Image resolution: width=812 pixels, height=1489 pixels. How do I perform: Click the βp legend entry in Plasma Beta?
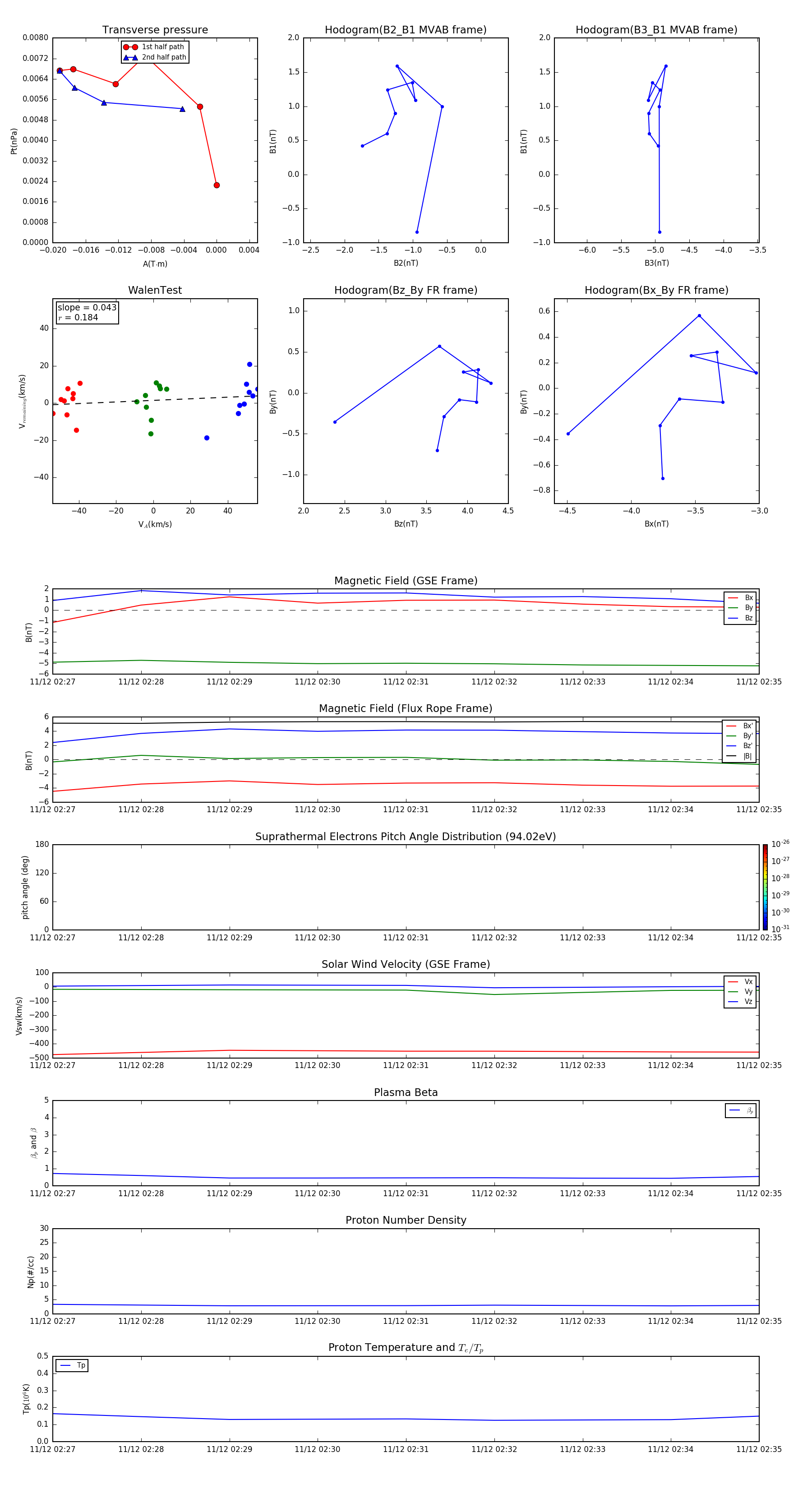(x=741, y=1110)
